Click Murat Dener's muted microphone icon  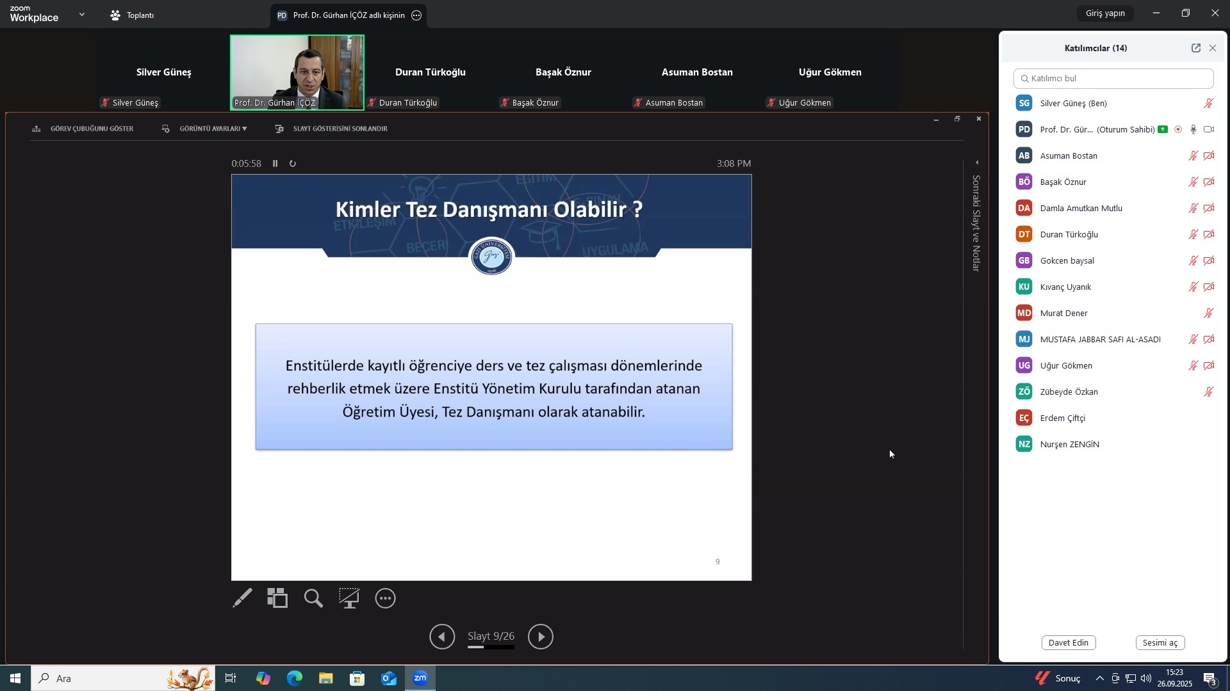point(1208,313)
